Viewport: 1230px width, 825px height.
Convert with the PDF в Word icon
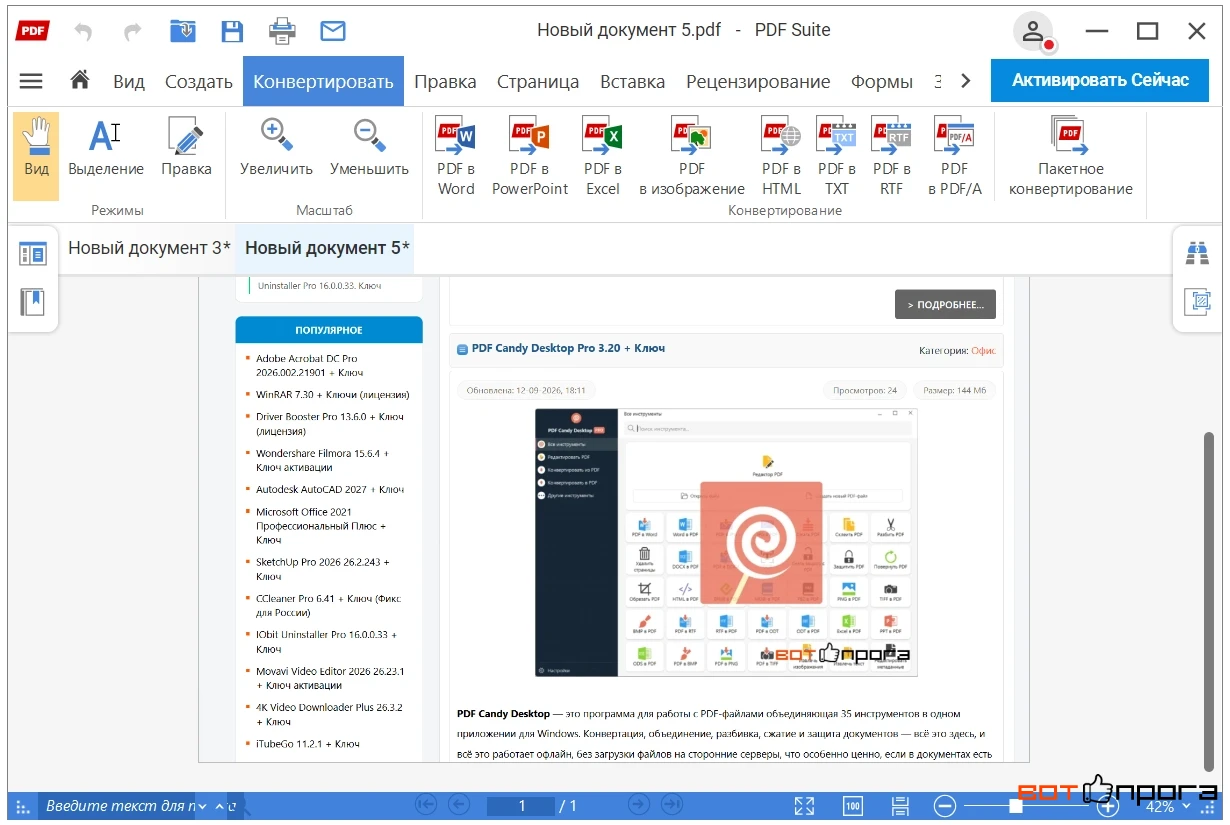(456, 157)
